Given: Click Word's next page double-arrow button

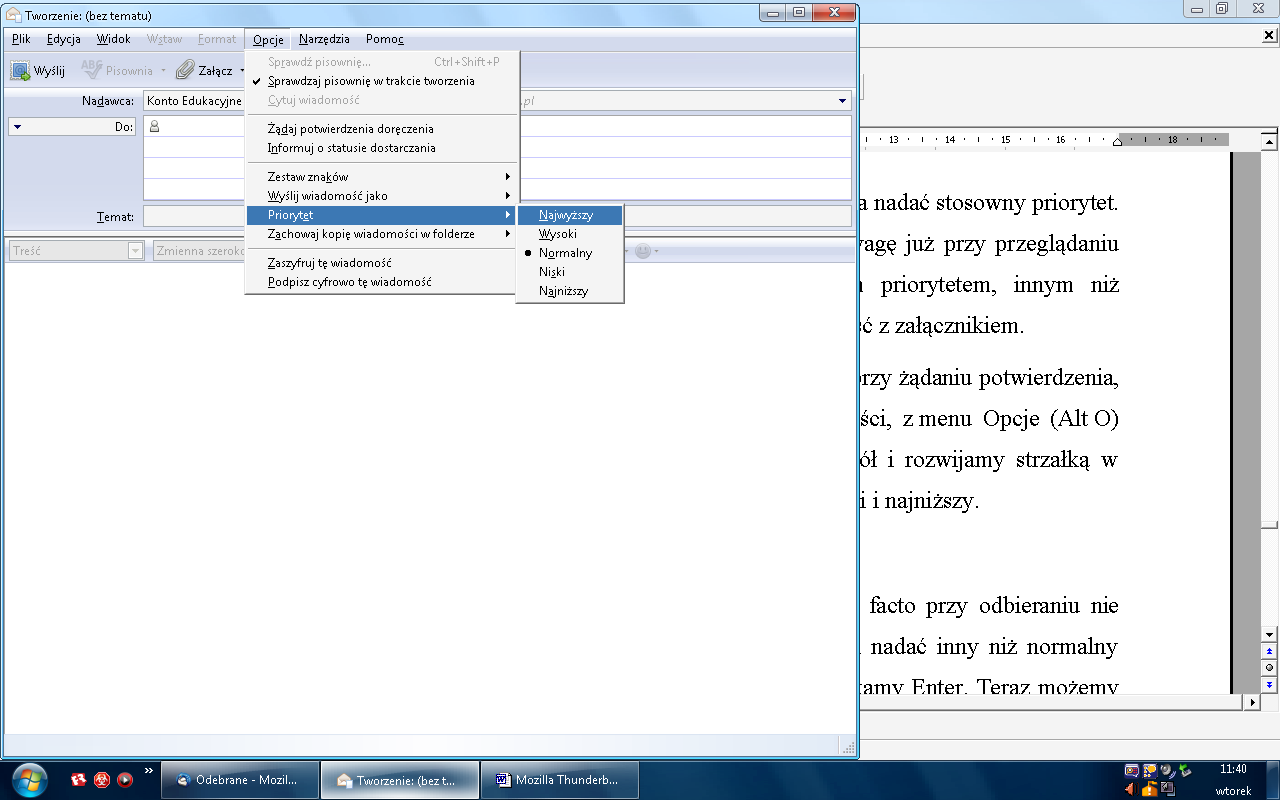Looking at the screenshot, I should (1269, 684).
